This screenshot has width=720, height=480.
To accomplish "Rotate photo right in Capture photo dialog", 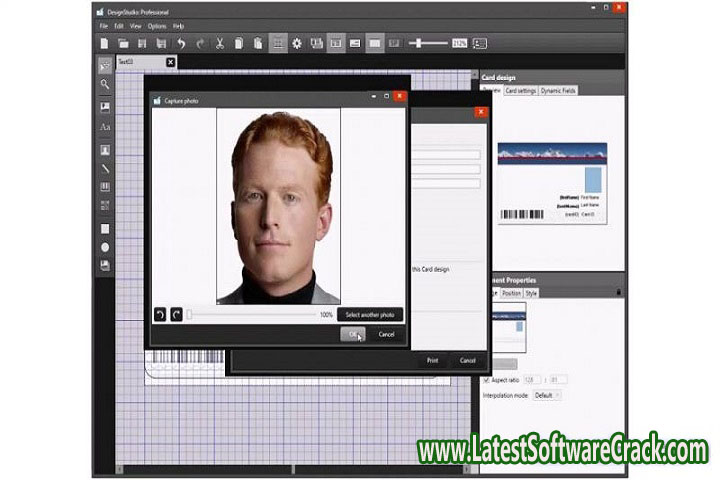I will pyautogui.click(x=176, y=314).
